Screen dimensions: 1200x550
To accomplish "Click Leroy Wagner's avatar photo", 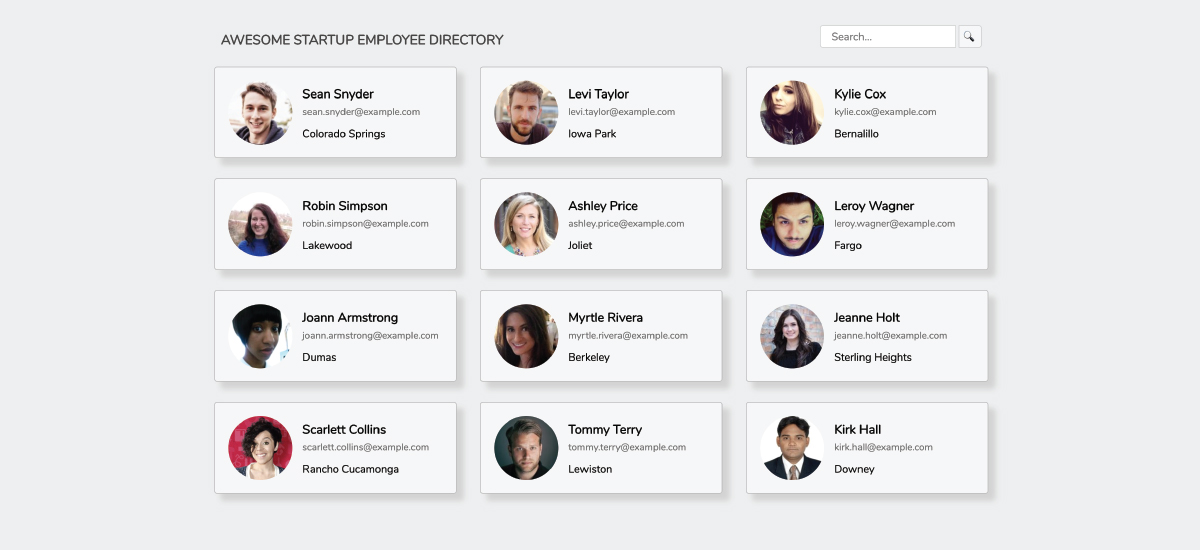I will (x=792, y=225).
